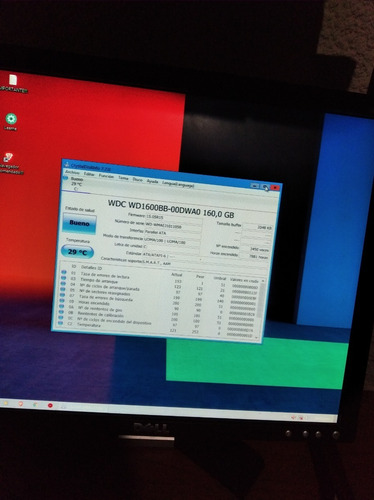This screenshot has height=500, width=374.
Task: Click the solid red circle taskbar icon
Action: [50, 405]
